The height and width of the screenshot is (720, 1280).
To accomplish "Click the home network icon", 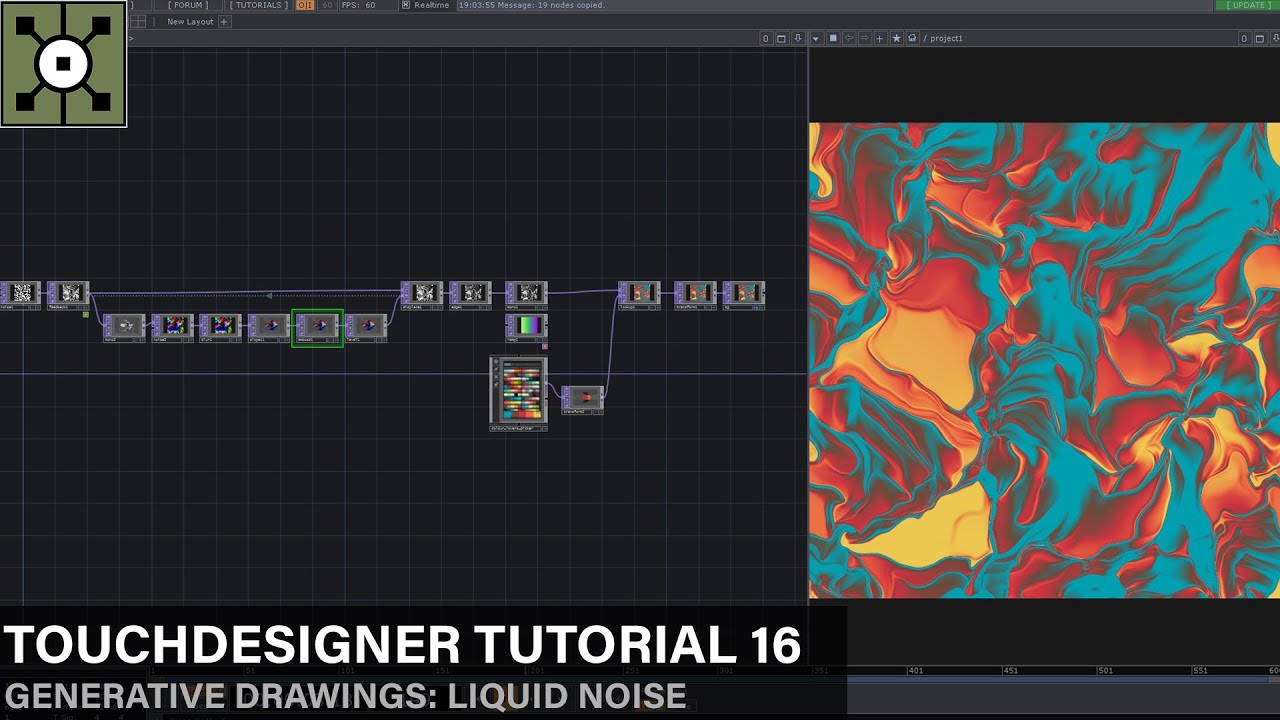I will 912,38.
